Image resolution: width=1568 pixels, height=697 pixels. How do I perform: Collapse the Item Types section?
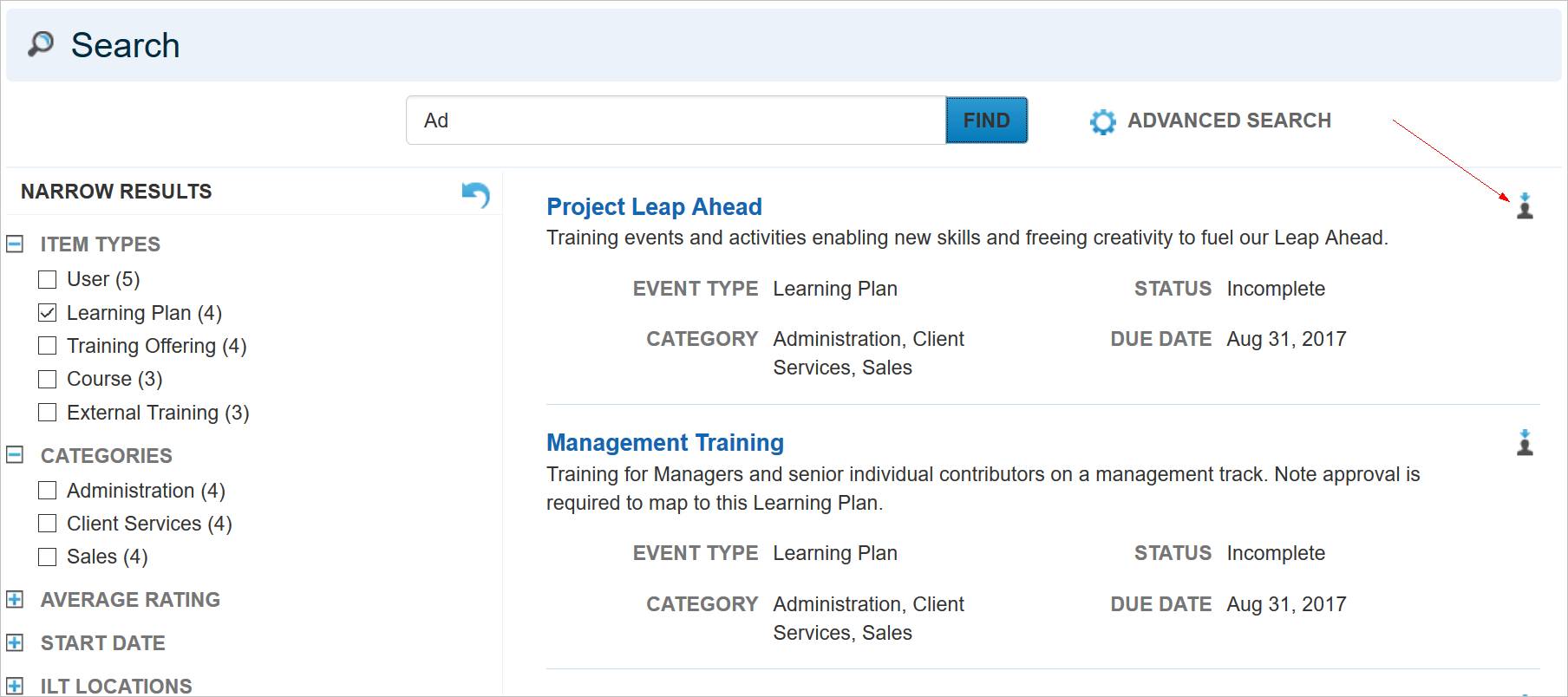point(15,244)
